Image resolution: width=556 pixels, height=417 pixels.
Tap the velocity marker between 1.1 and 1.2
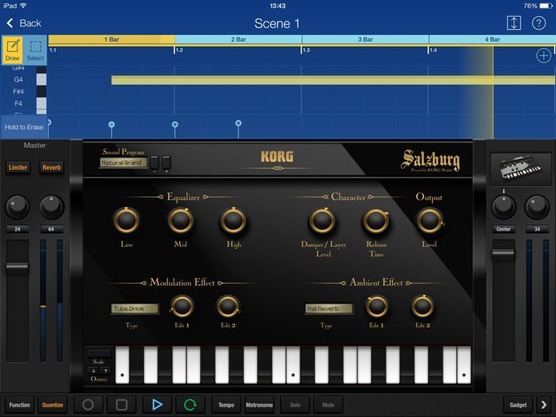point(112,124)
